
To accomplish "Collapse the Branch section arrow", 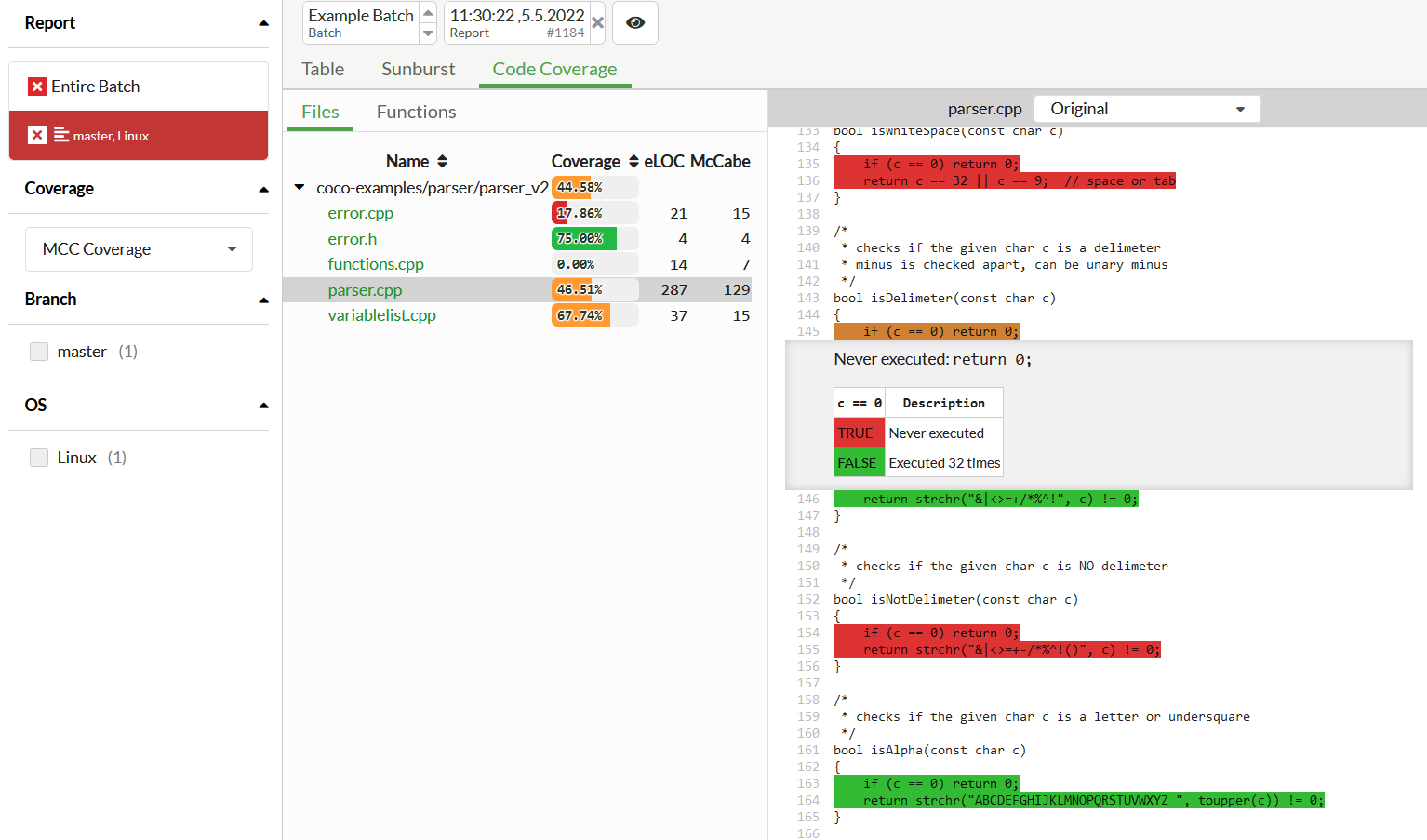I will point(263,300).
